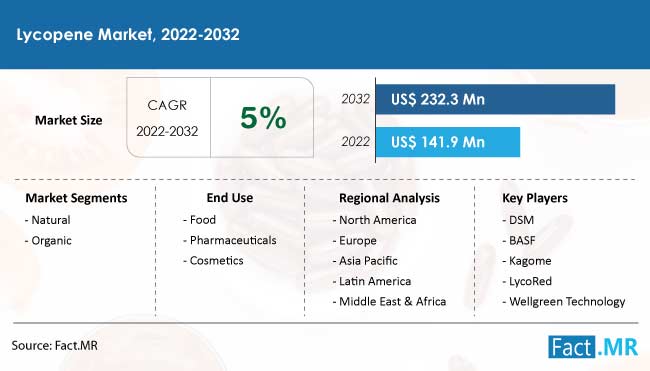Image resolution: width=650 pixels, height=371 pixels.
Task: Click the Key Players heading
Action: coord(535,198)
